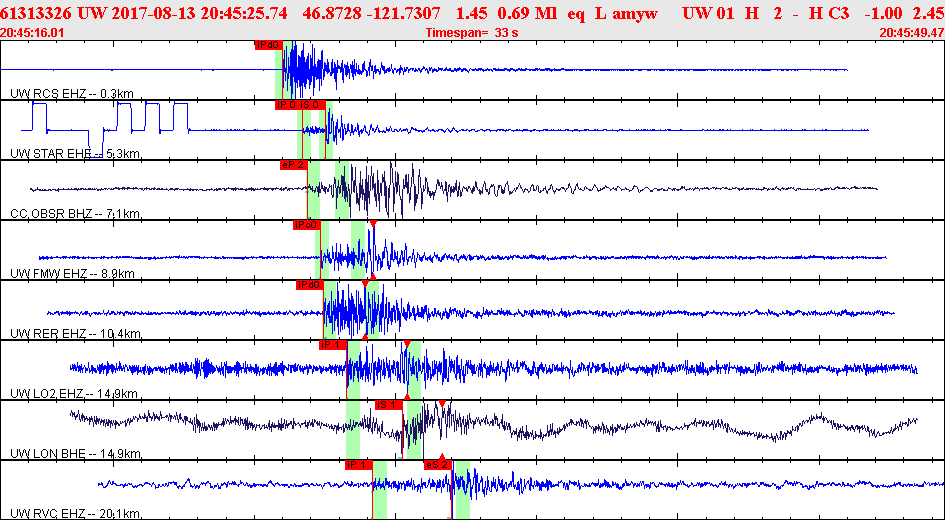Select the iS 0 pick flag on STAR trace
The image size is (945, 520).
point(312,105)
